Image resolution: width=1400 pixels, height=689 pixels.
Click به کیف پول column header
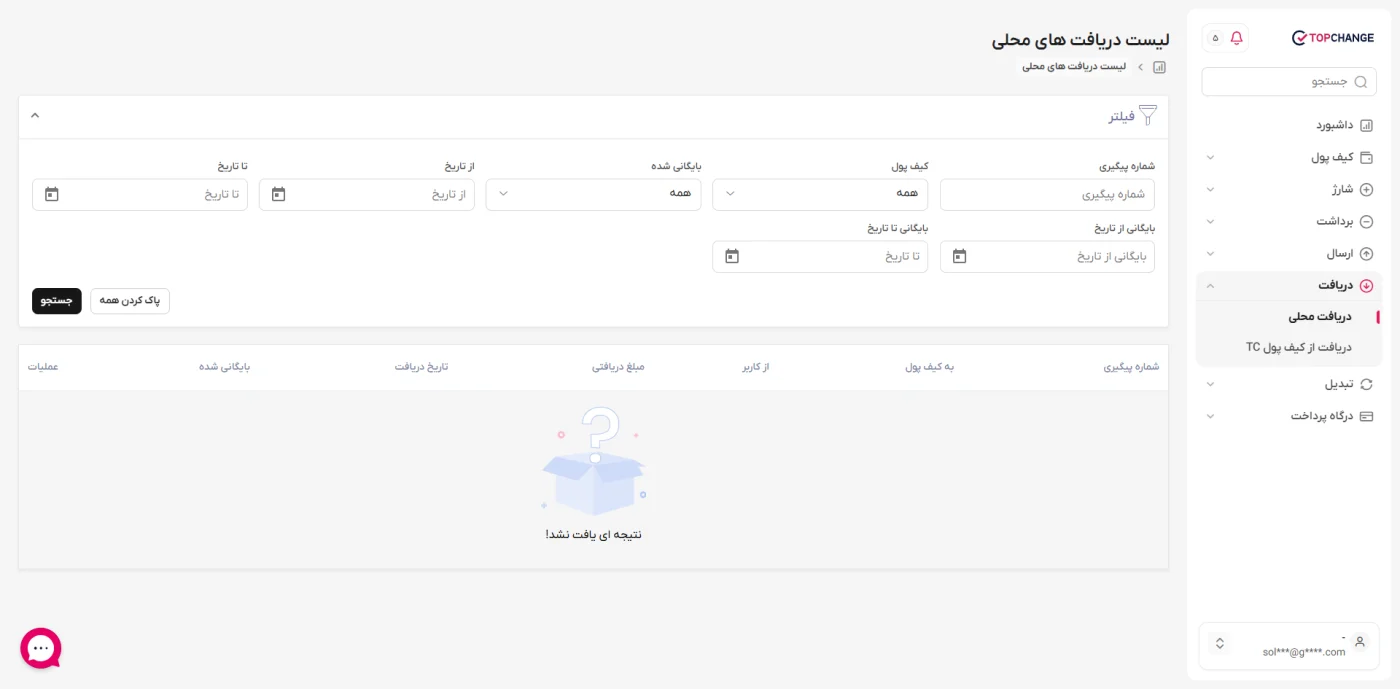[930, 367]
